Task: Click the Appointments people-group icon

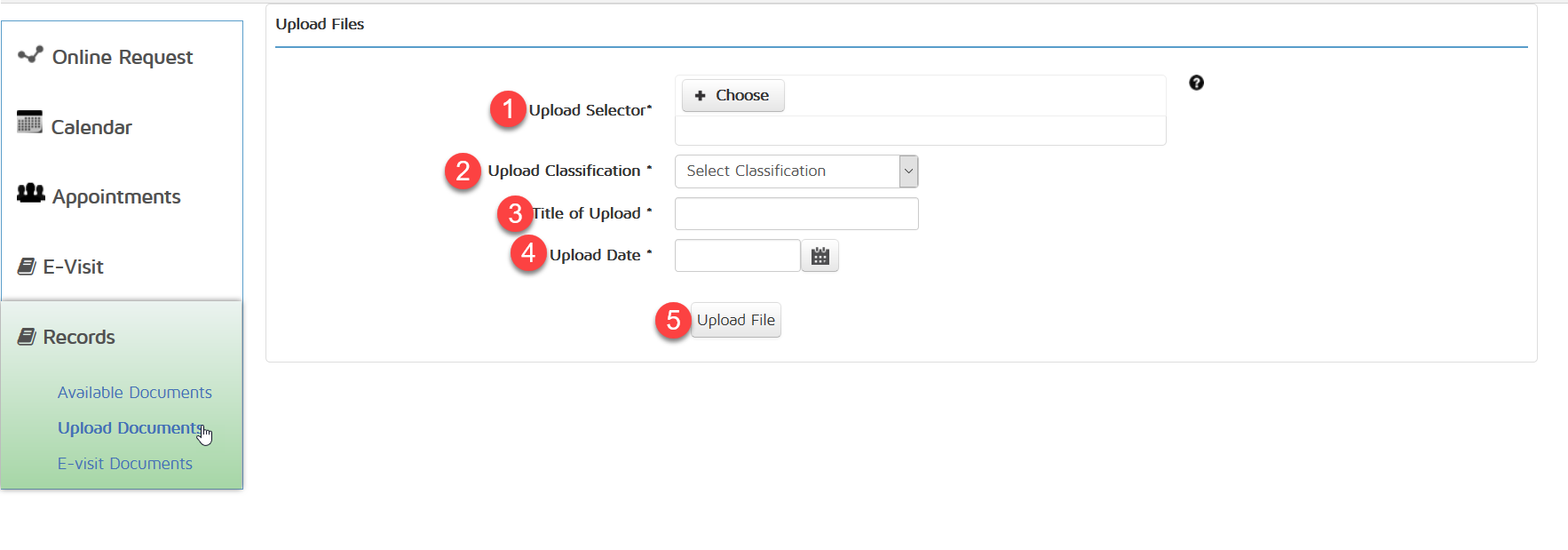Action: tap(30, 193)
